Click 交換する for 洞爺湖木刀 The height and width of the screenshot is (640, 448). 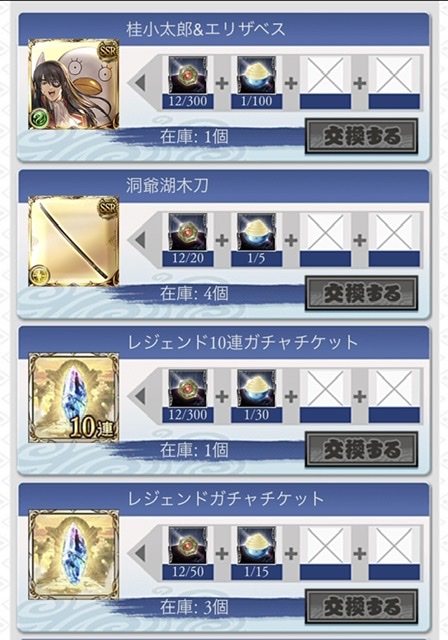362,293
